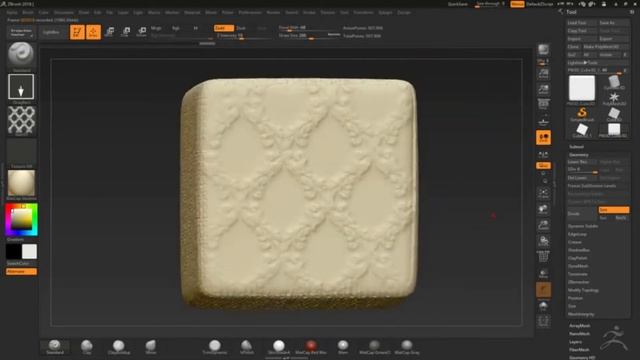Click the Divide button

coord(582,213)
